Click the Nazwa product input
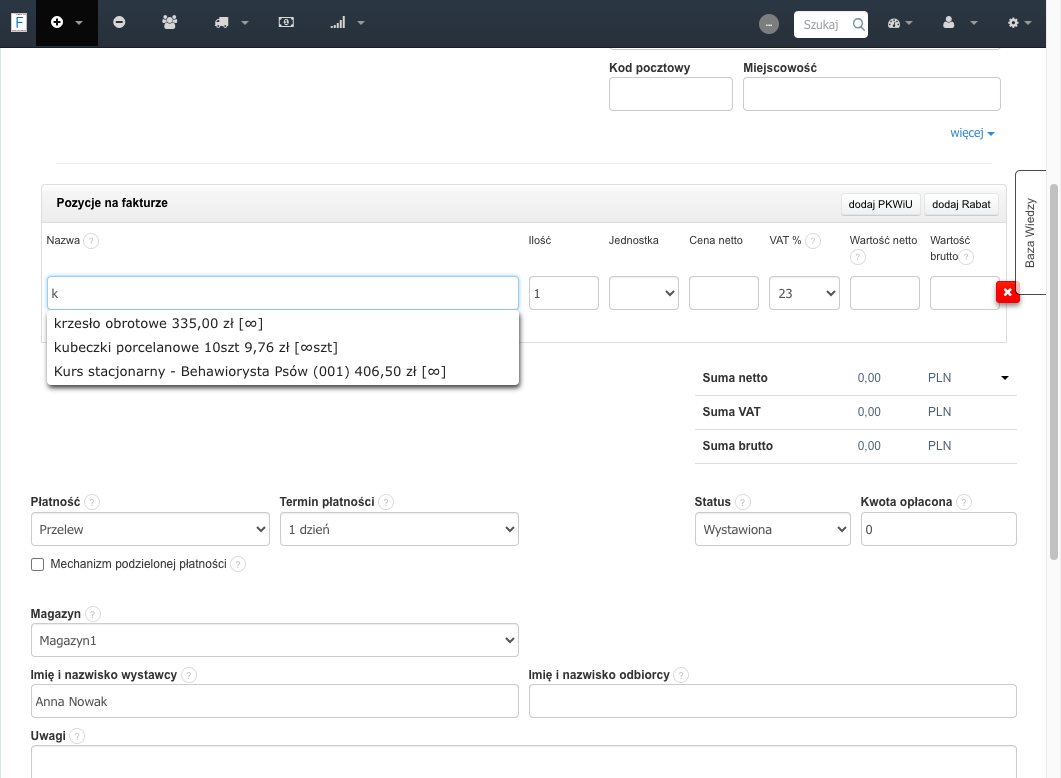 pos(283,293)
